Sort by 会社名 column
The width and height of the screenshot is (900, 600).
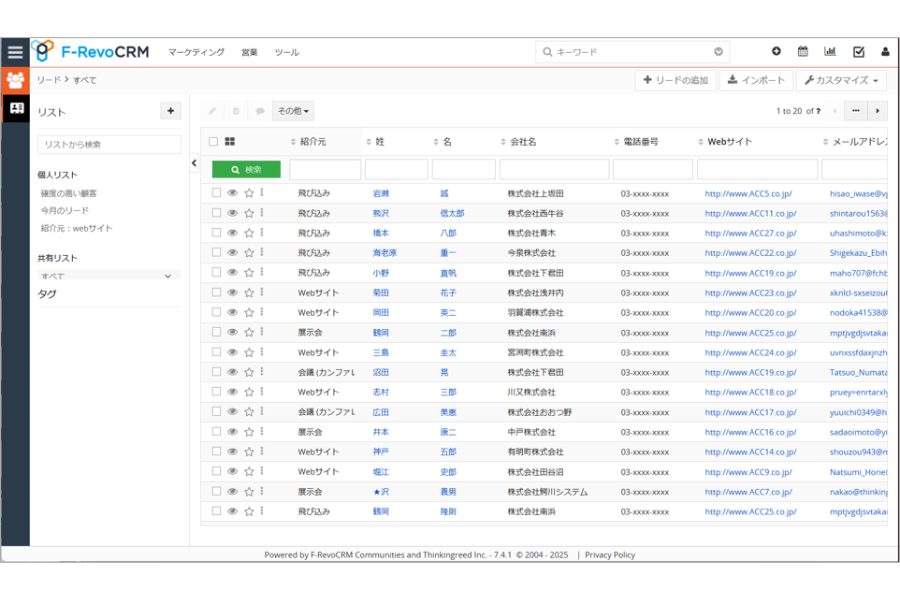point(519,142)
